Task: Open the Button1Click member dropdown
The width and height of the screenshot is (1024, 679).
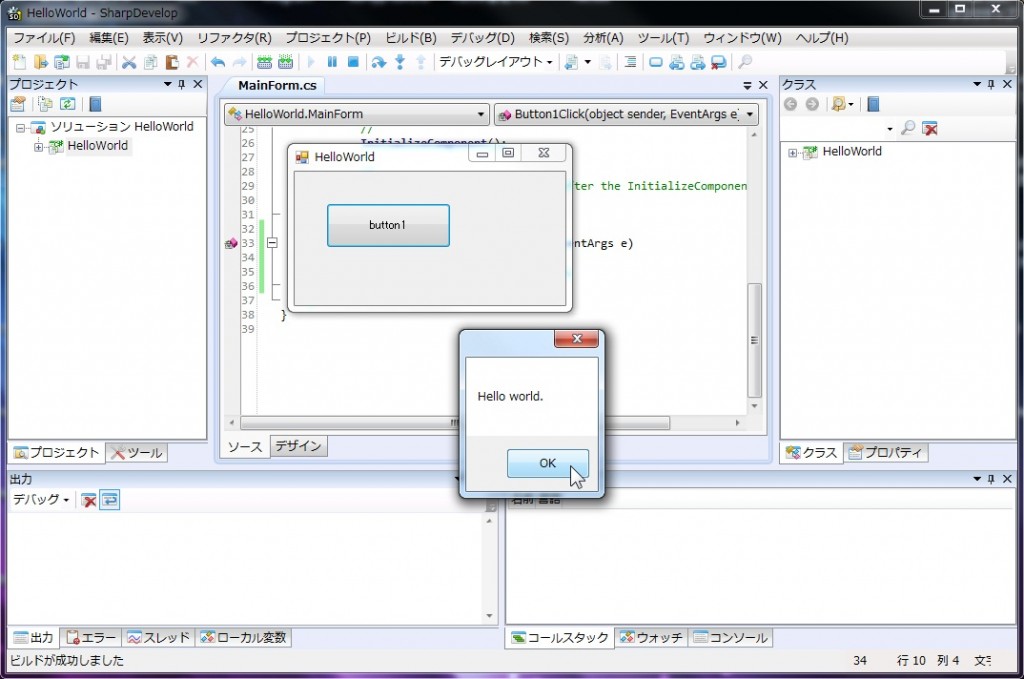Action: 750,114
